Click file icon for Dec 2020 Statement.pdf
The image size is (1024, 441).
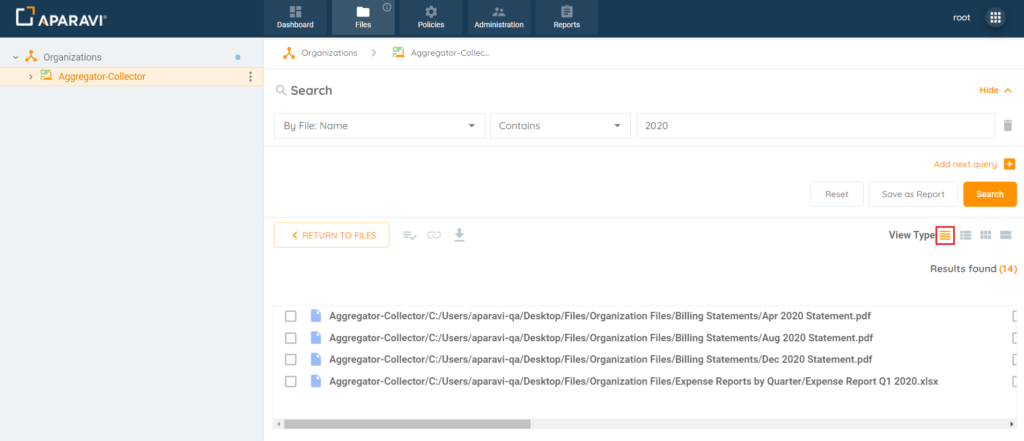click(x=316, y=359)
